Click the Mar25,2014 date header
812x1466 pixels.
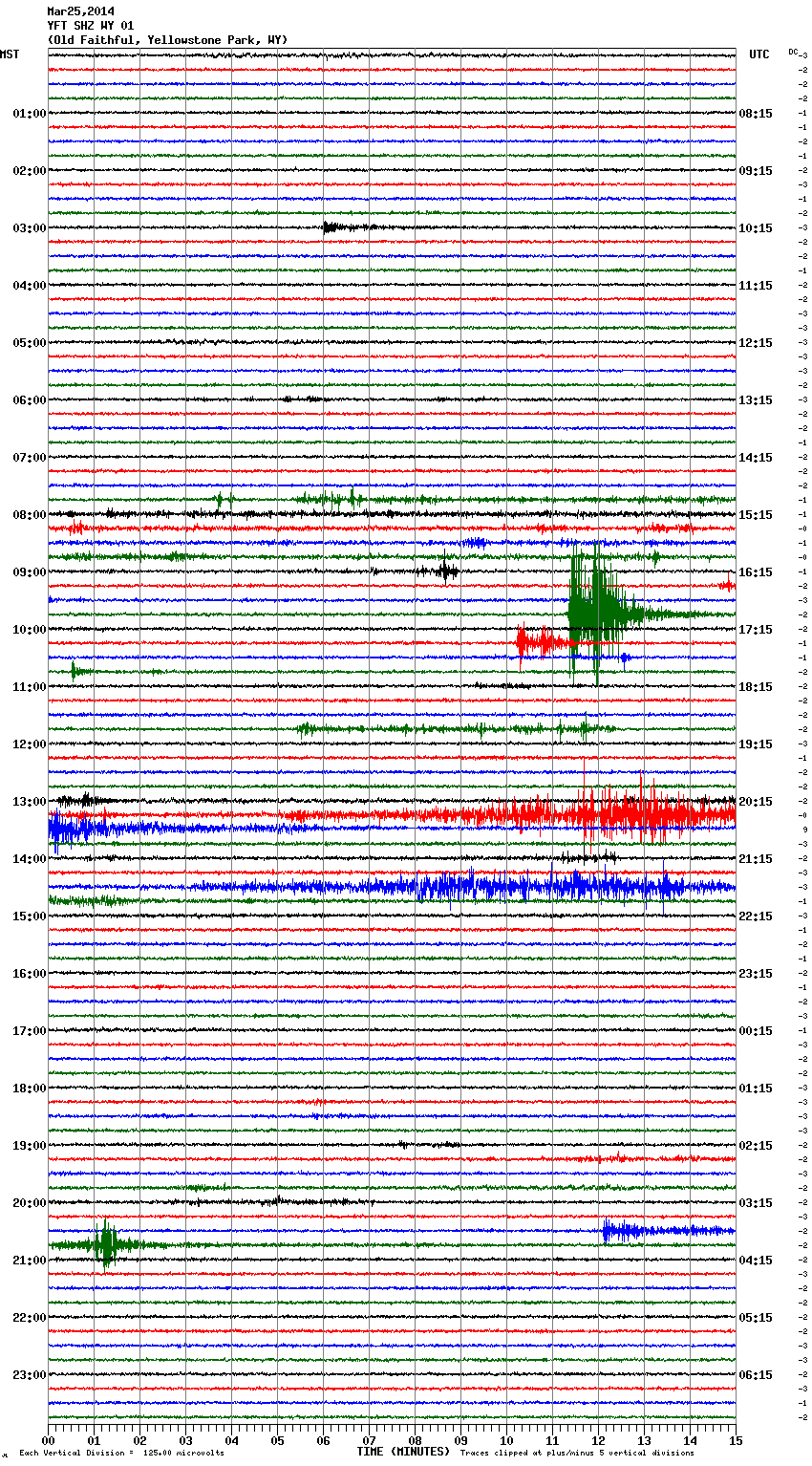point(80,11)
